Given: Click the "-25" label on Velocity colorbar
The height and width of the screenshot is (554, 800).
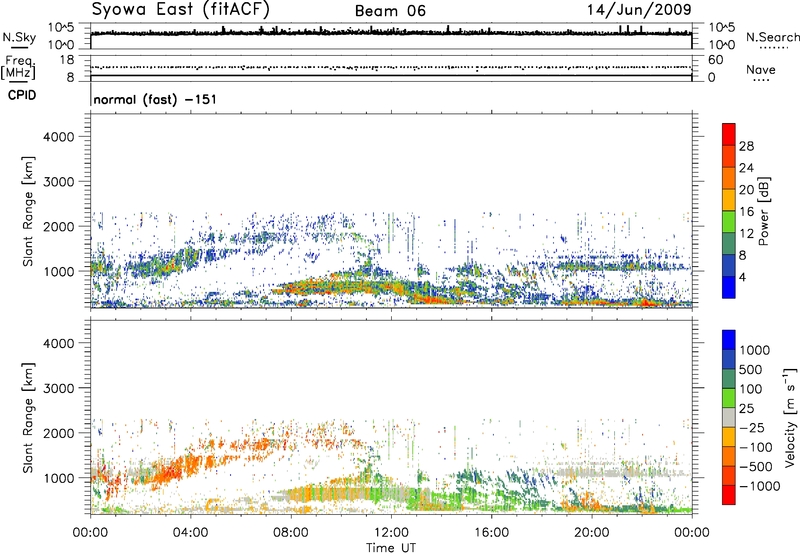Looking at the screenshot, I should click(x=752, y=428).
